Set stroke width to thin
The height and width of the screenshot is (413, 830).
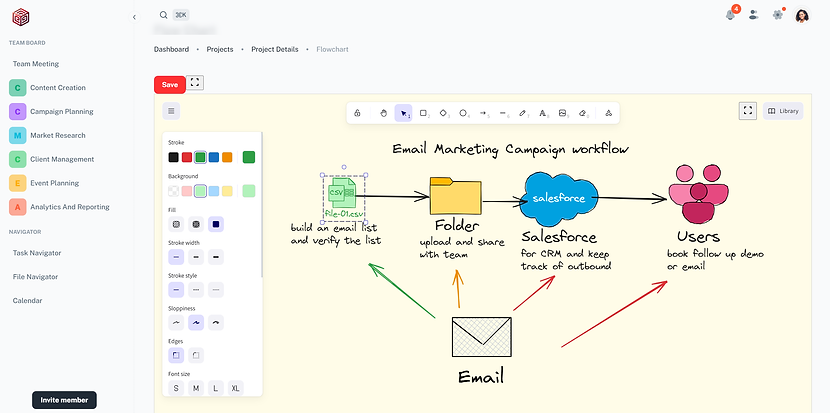coord(176,257)
